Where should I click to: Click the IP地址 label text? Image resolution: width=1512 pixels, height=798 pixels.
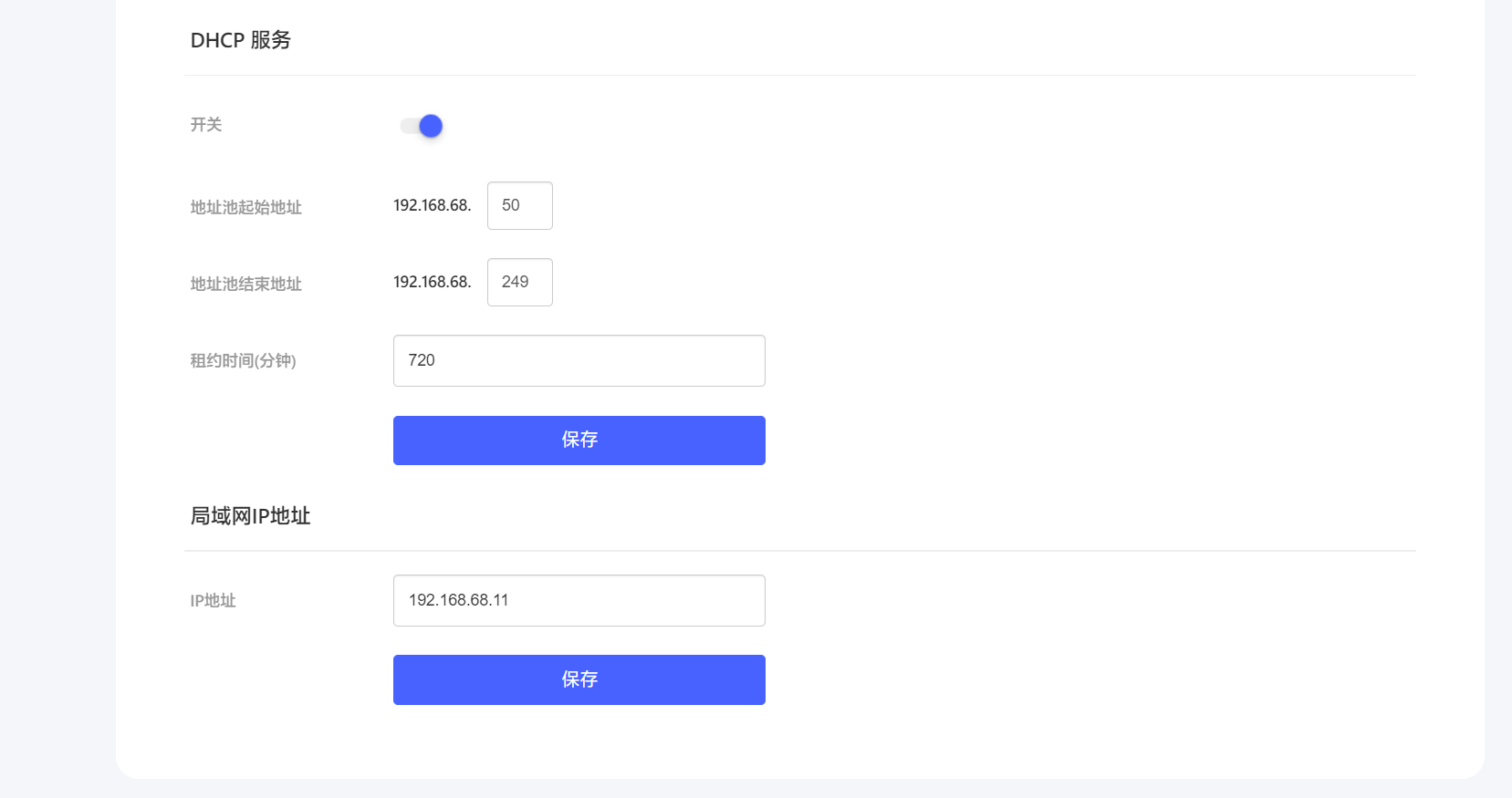213,601
